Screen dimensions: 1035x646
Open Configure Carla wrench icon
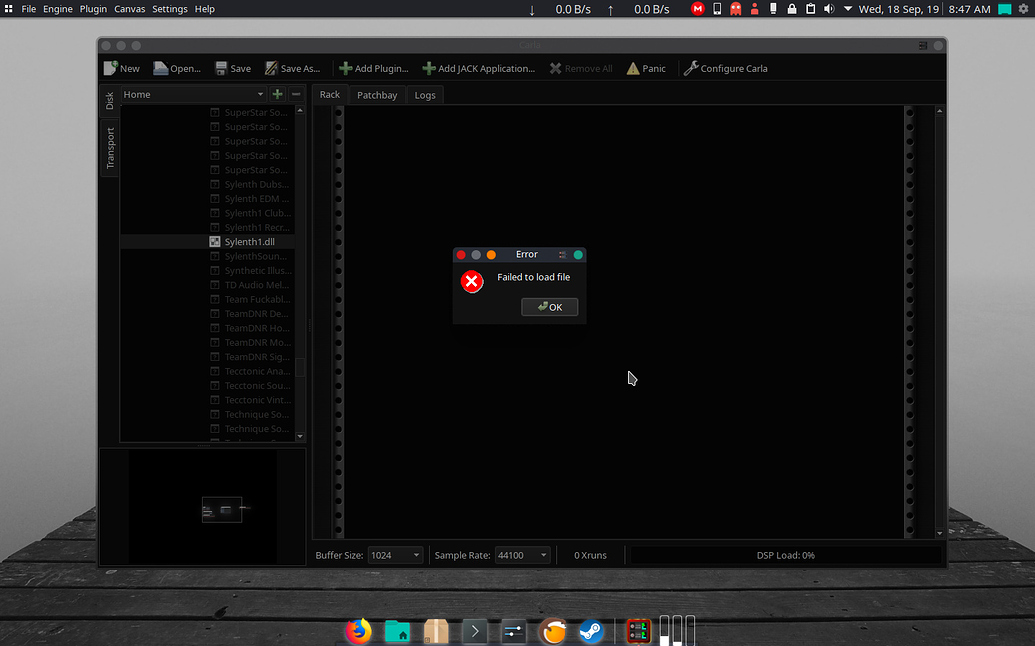(690, 68)
